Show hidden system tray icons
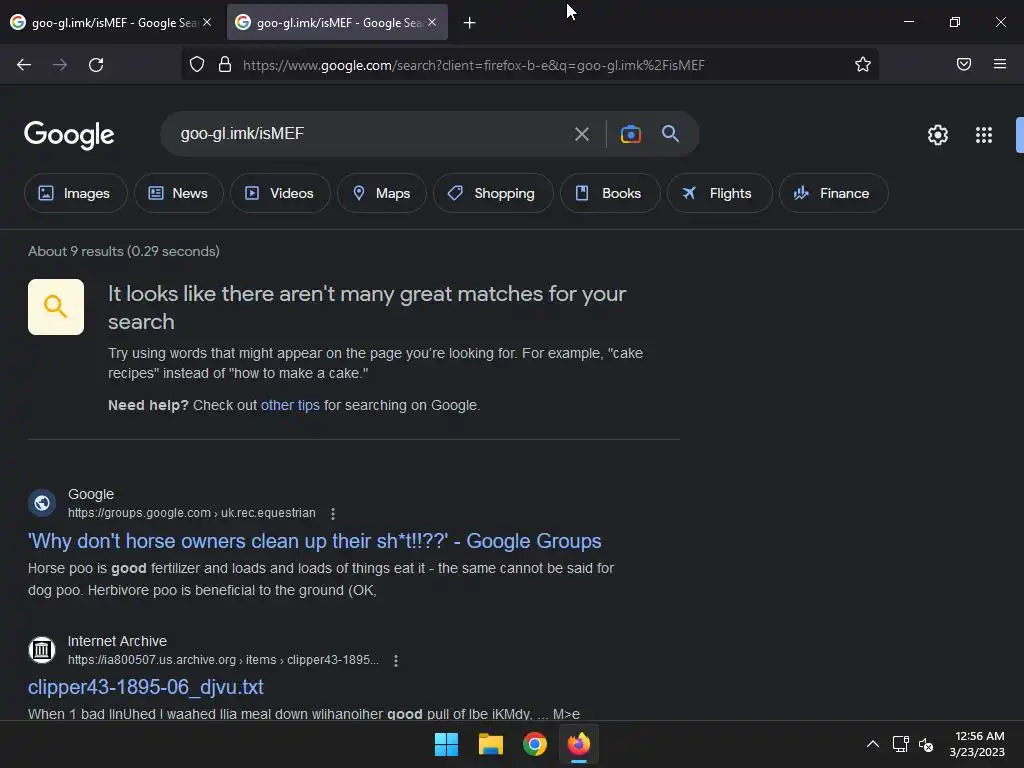 tap(872, 744)
